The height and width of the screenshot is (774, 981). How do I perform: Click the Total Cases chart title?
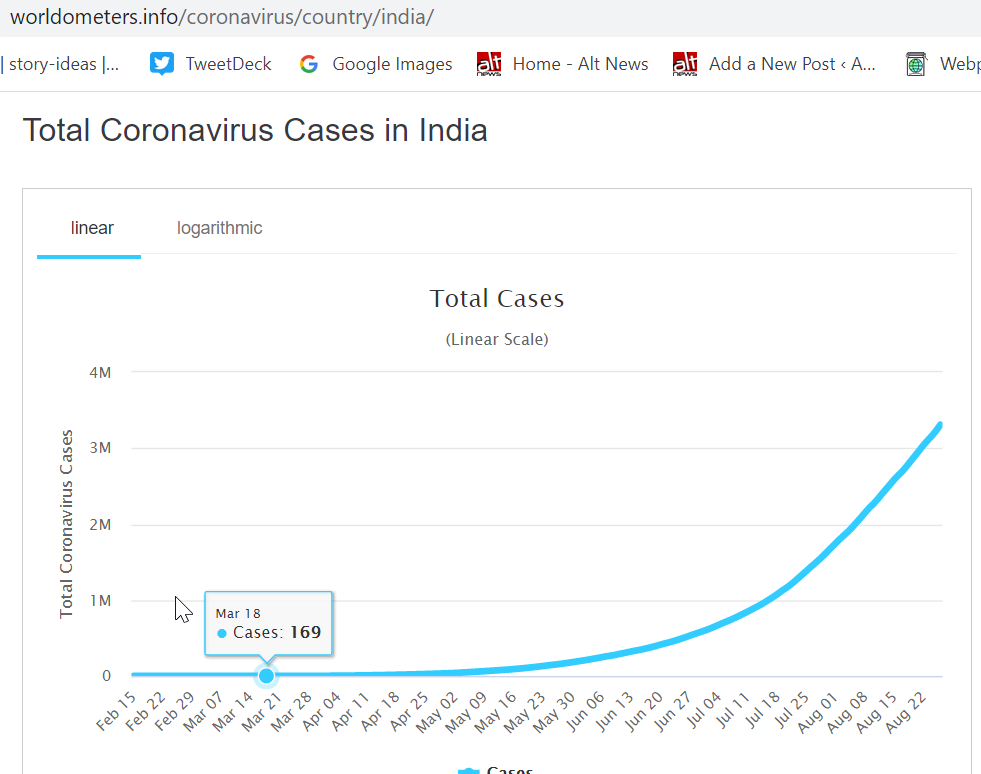(497, 298)
